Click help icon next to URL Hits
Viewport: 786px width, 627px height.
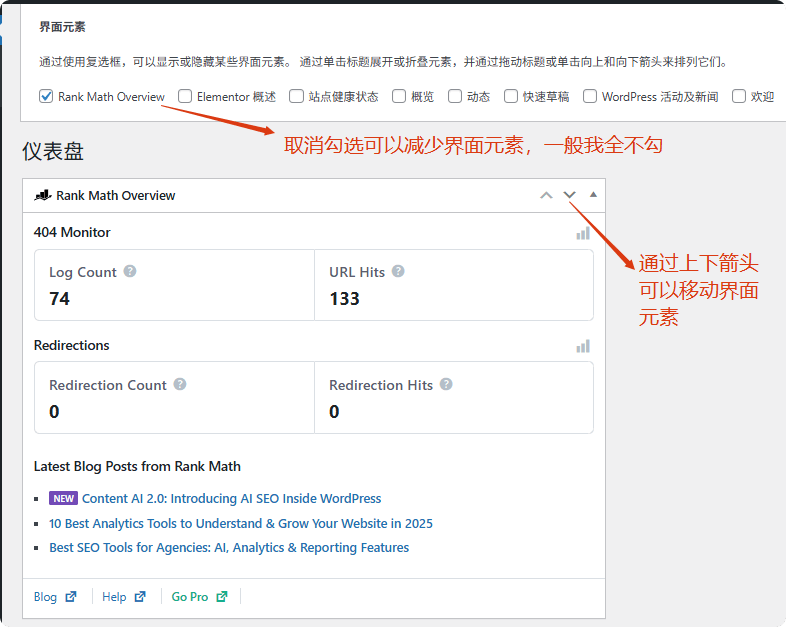(398, 271)
